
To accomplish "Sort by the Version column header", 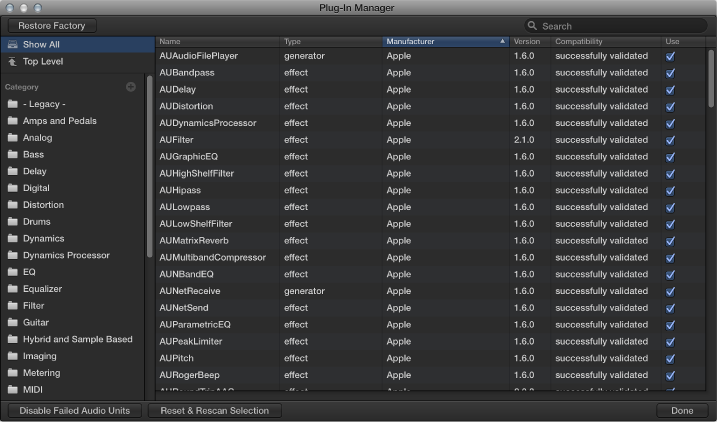I will [x=530, y=41].
